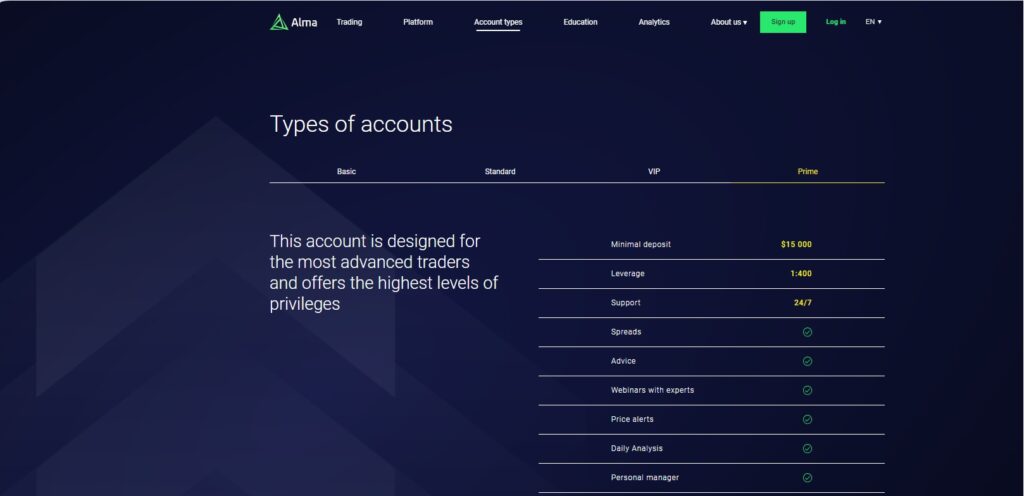Click the Account types nav item

(x=498, y=22)
